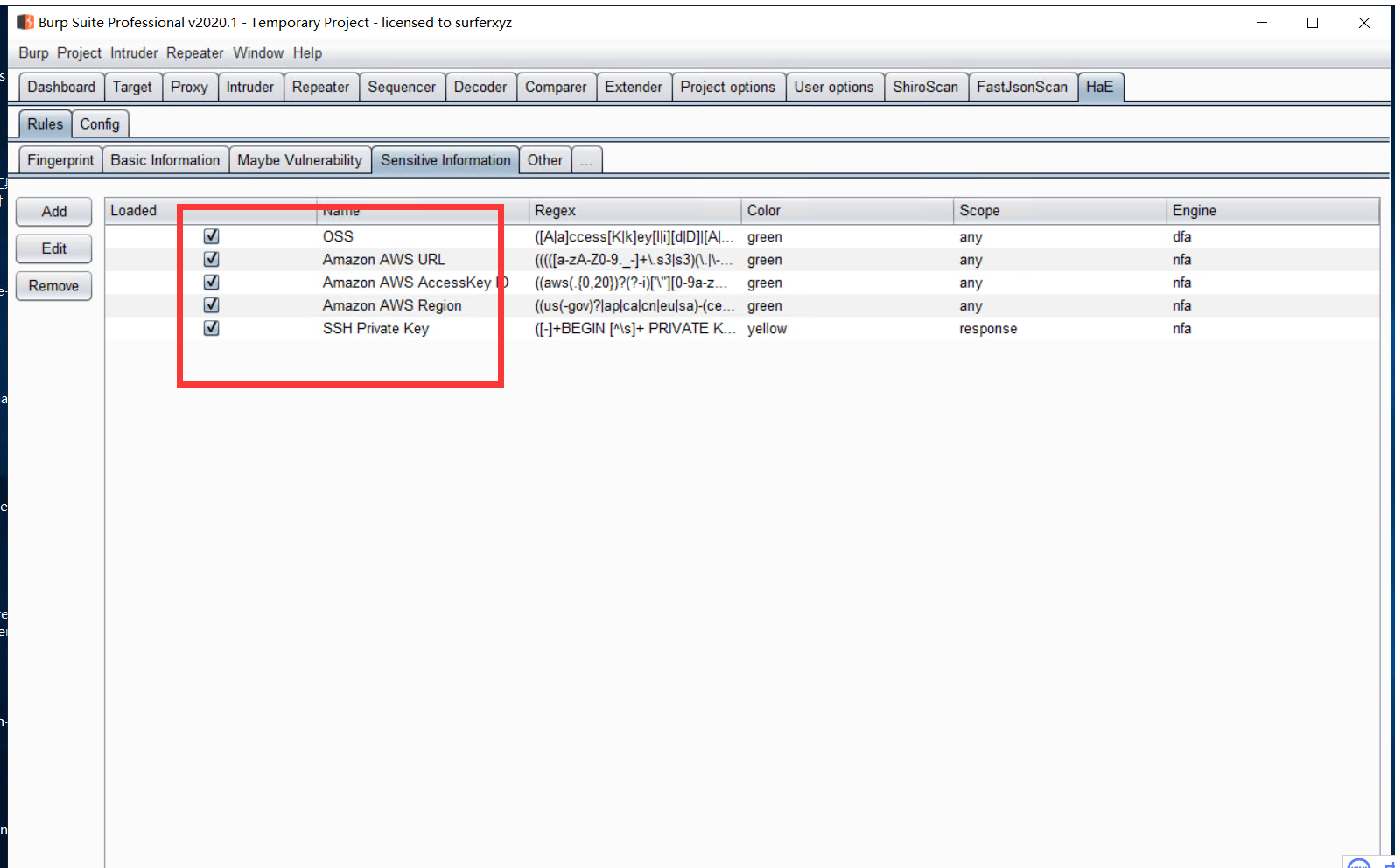Image resolution: width=1395 pixels, height=868 pixels.
Task: Click the Amazon AWS URL regex cell
Action: [634, 260]
